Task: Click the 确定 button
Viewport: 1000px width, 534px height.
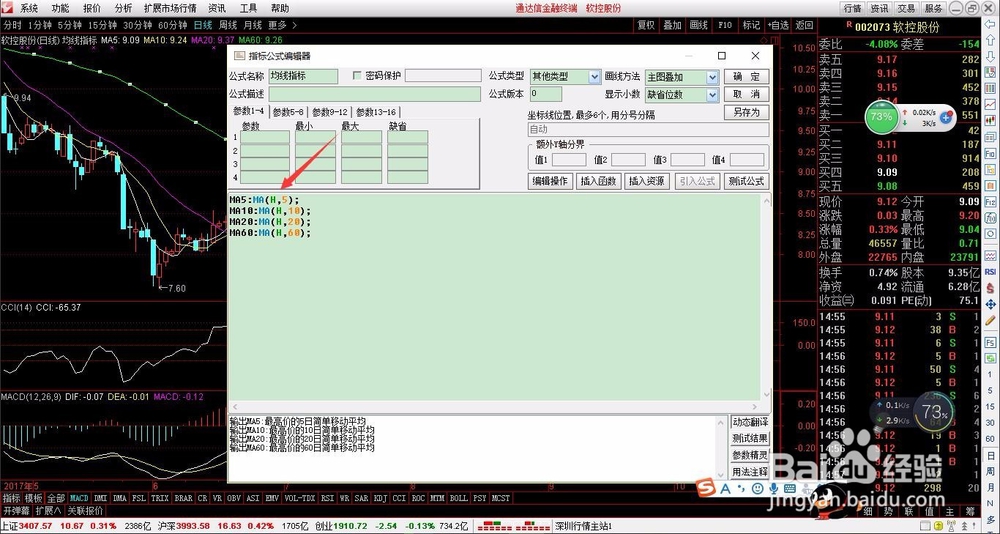Action: [x=746, y=77]
